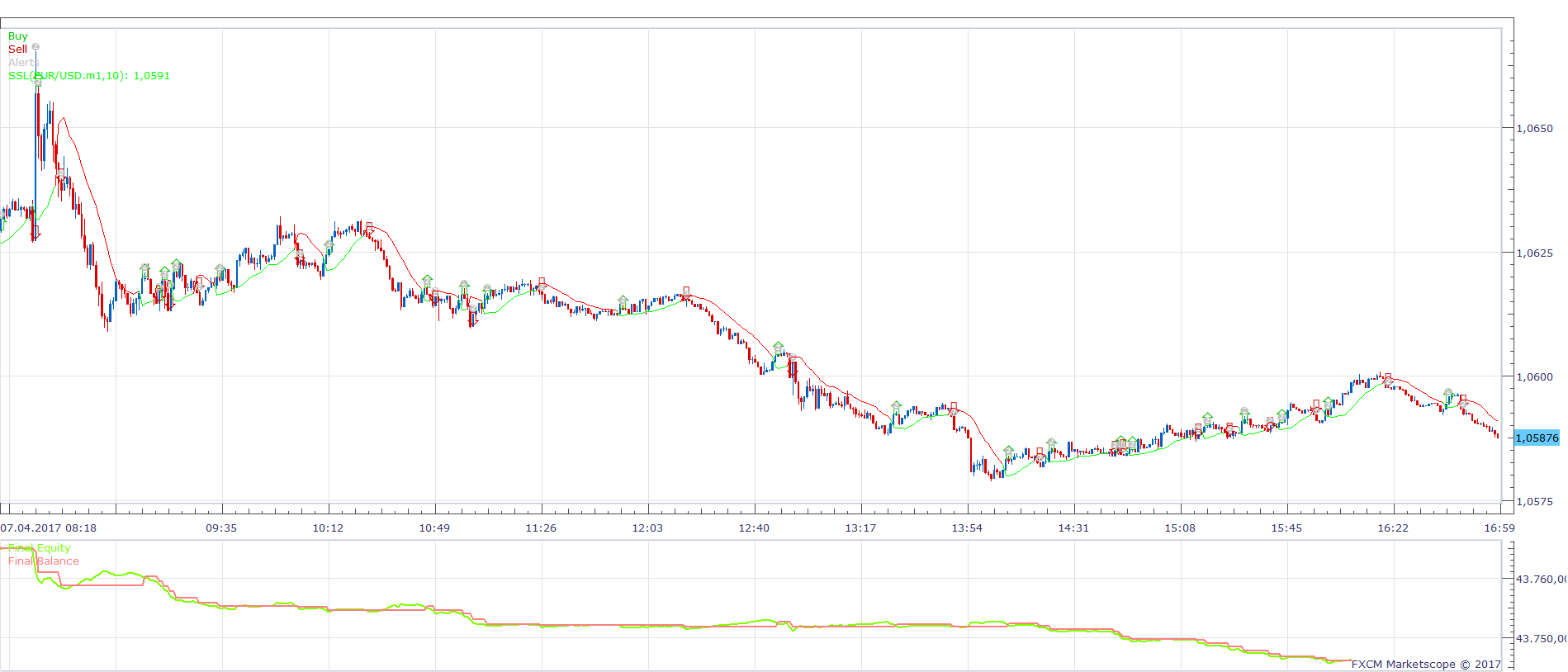The image size is (1568, 672).
Task: Click the grey 2 badge beside Sell label
Action: point(36,47)
